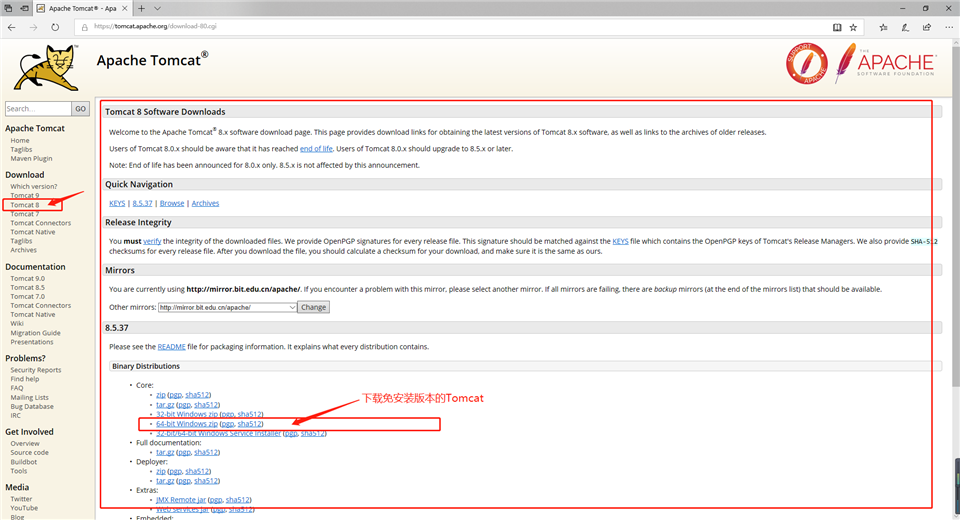The image size is (960, 520).
Task: Open the FAQ sidebar link
Action: point(17,388)
